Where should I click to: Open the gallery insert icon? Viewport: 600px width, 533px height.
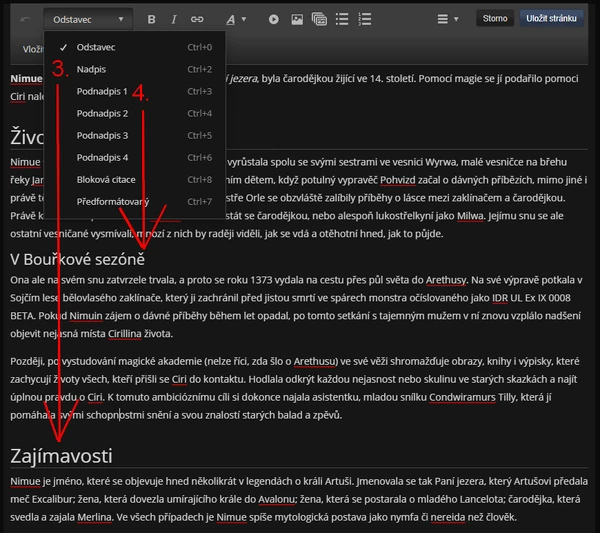319,19
